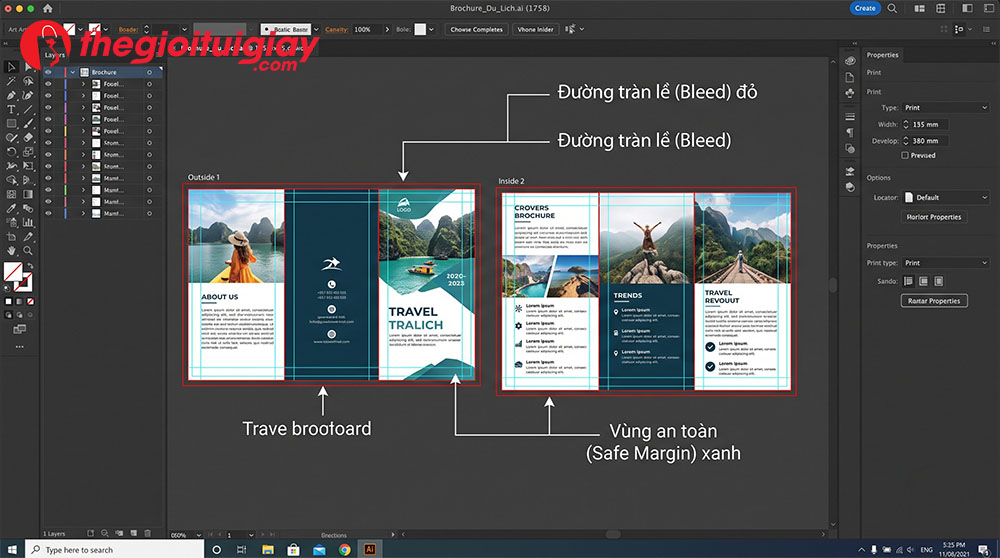Select the Lasso tool
The image size is (1000, 558).
(x=28, y=81)
